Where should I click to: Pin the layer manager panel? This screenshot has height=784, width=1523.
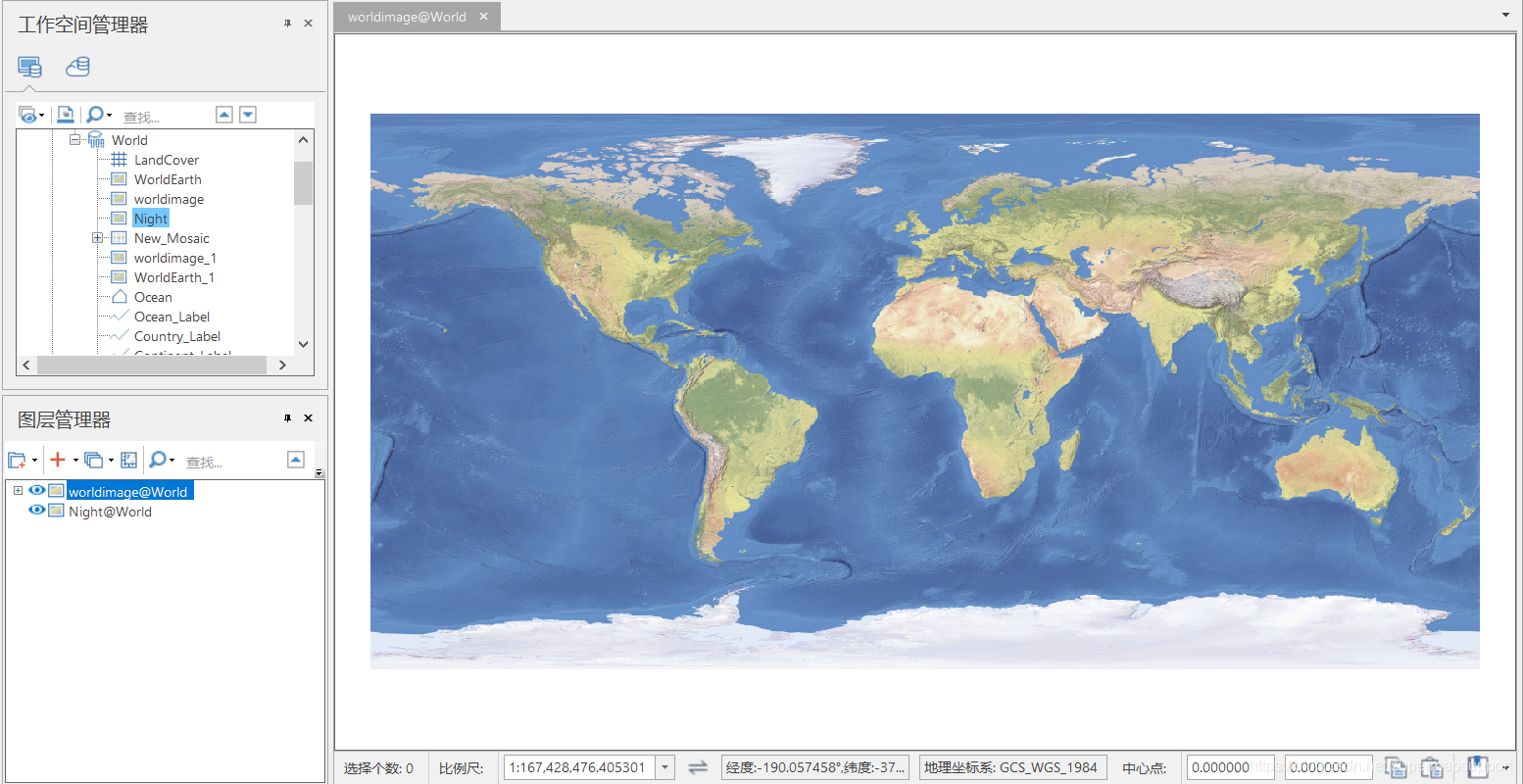tap(287, 418)
